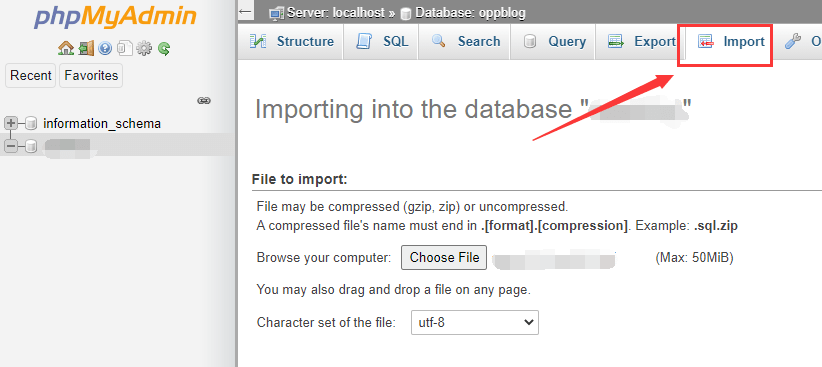The width and height of the screenshot is (822, 367).
Task: Go to the phpMyAdmin Home icon
Action: pos(66,49)
